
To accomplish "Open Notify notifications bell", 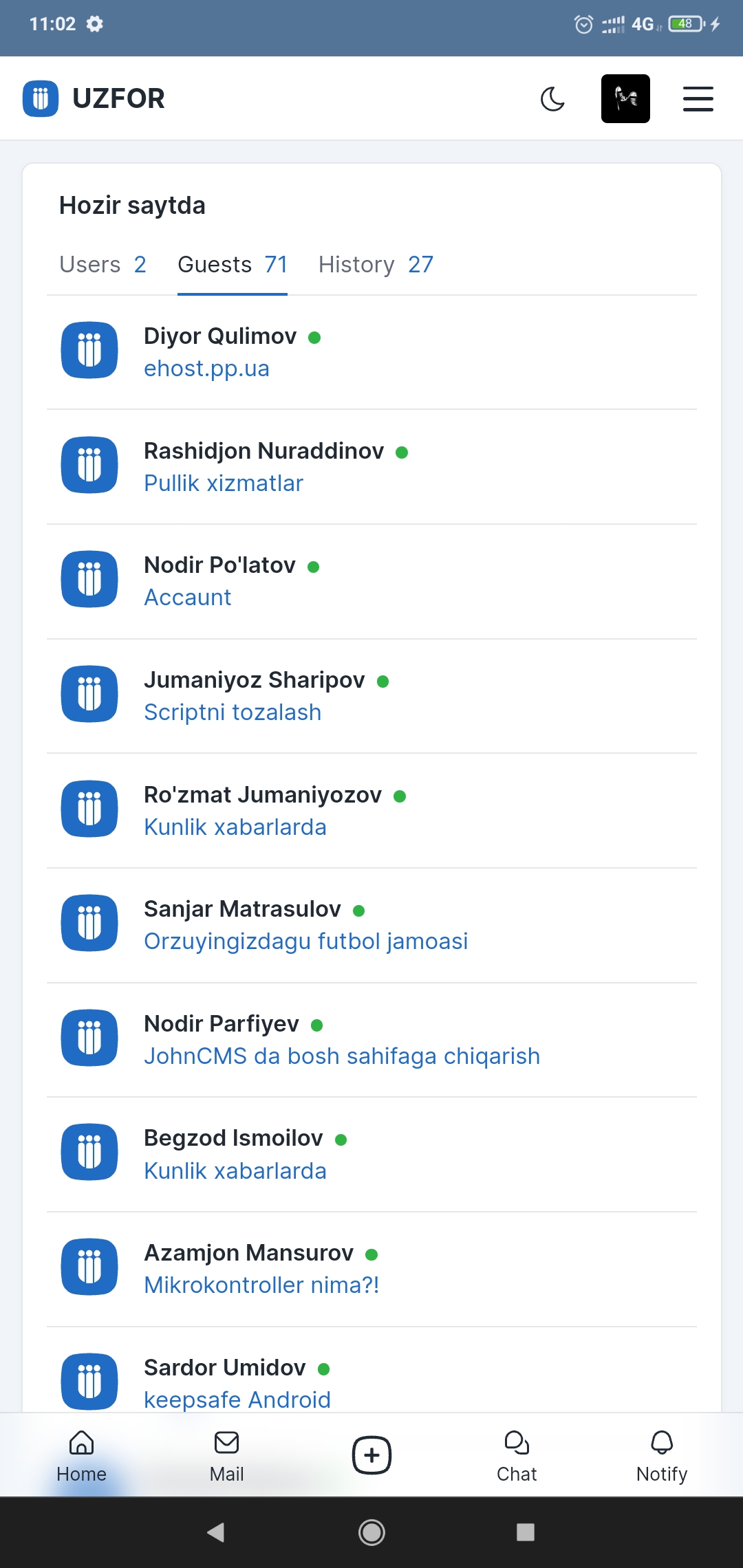I will click(662, 1455).
